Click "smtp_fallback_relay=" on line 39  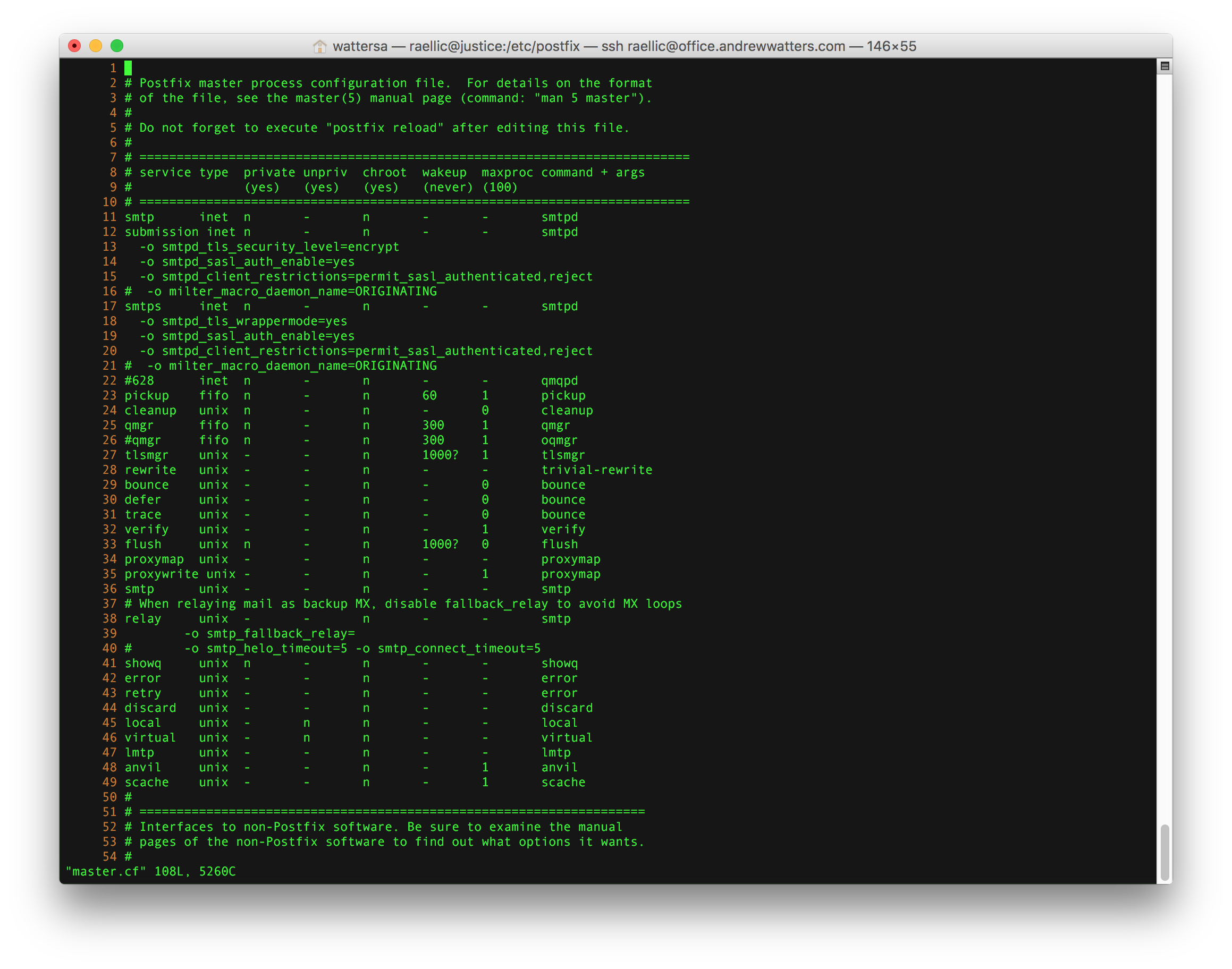pyautogui.click(x=280, y=634)
